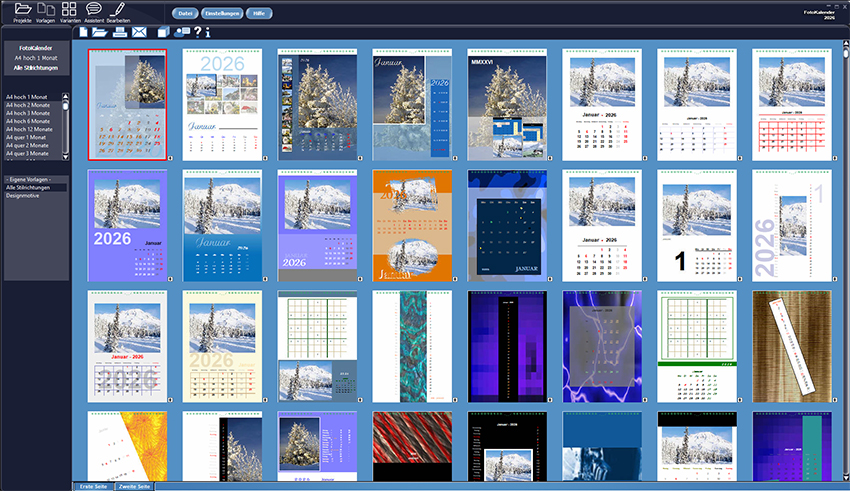This screenshot has height=492, width=850.
Task: Open the Varianten grid icon
Action: point(69,10)
